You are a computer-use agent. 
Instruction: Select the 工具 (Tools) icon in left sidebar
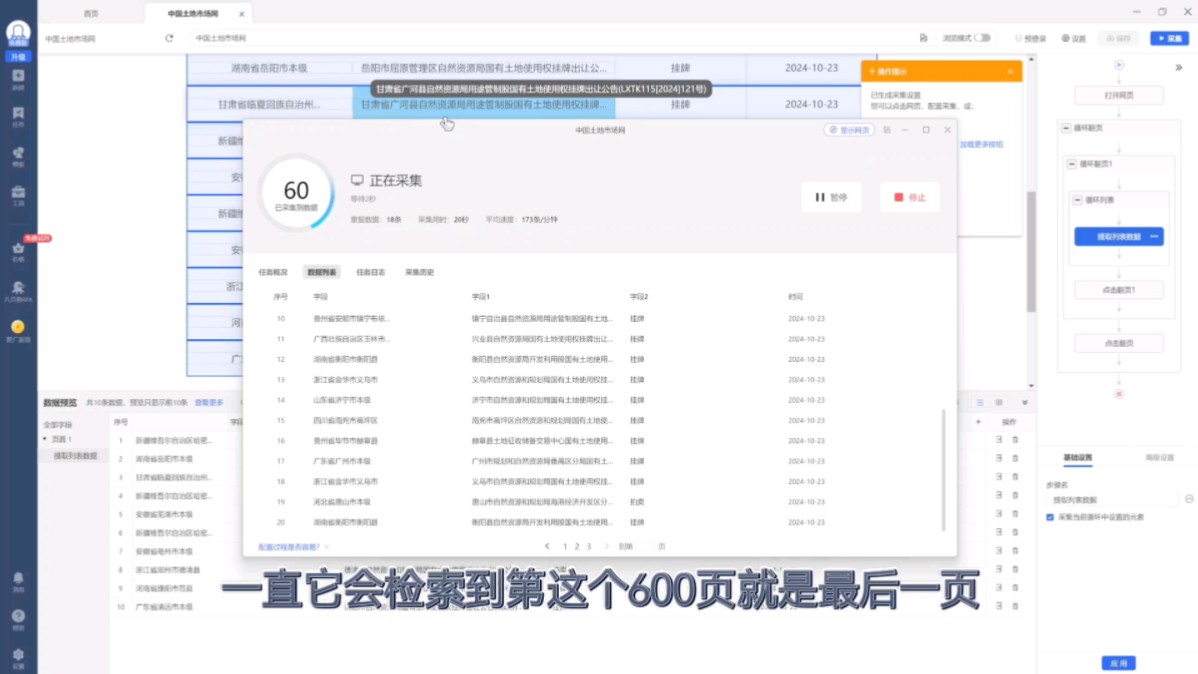point(18,190)
